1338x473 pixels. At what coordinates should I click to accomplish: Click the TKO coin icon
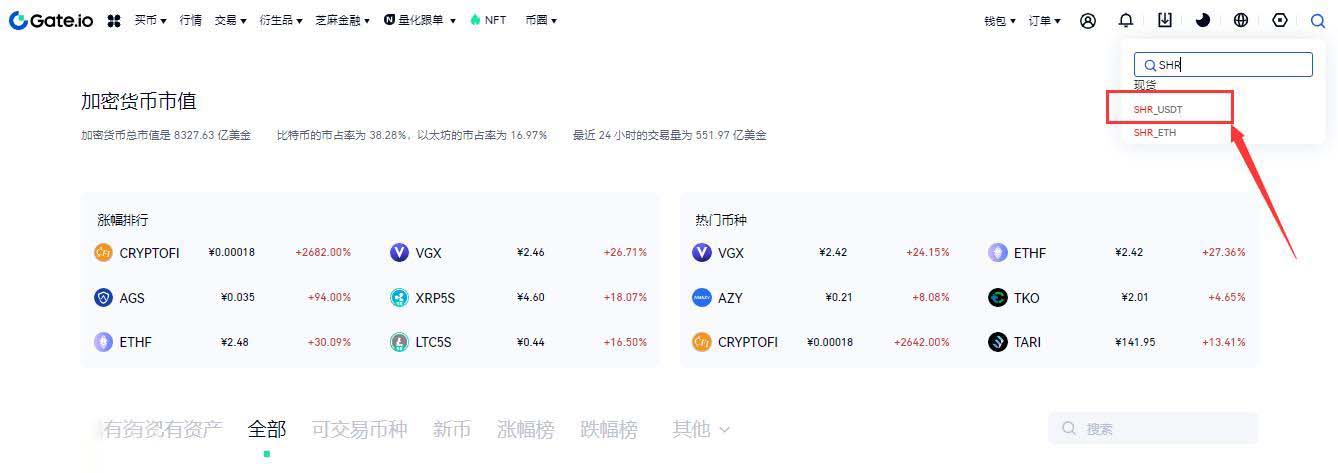coord(998,297)
